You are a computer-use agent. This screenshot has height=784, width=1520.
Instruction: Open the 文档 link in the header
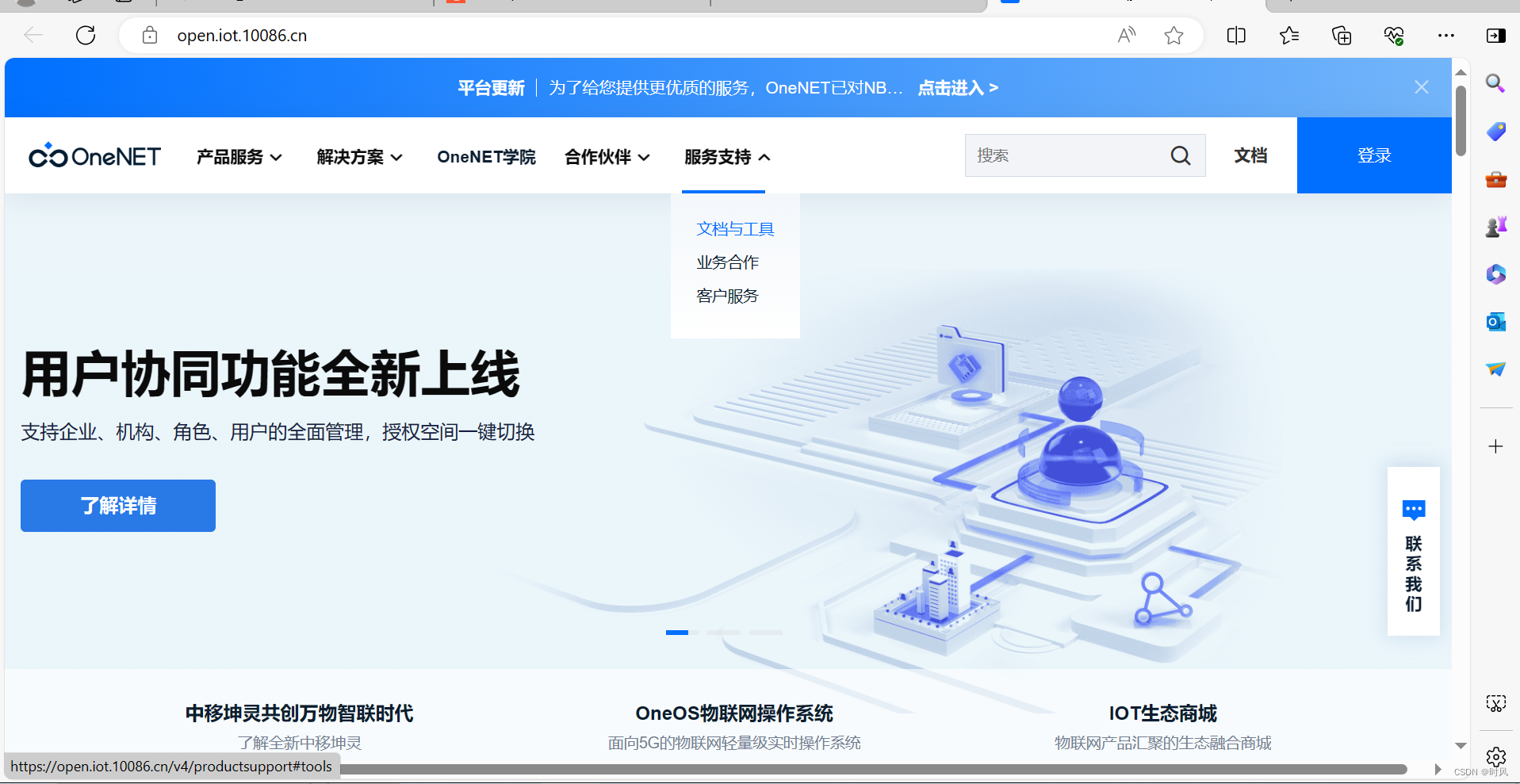click(1250, 155)
